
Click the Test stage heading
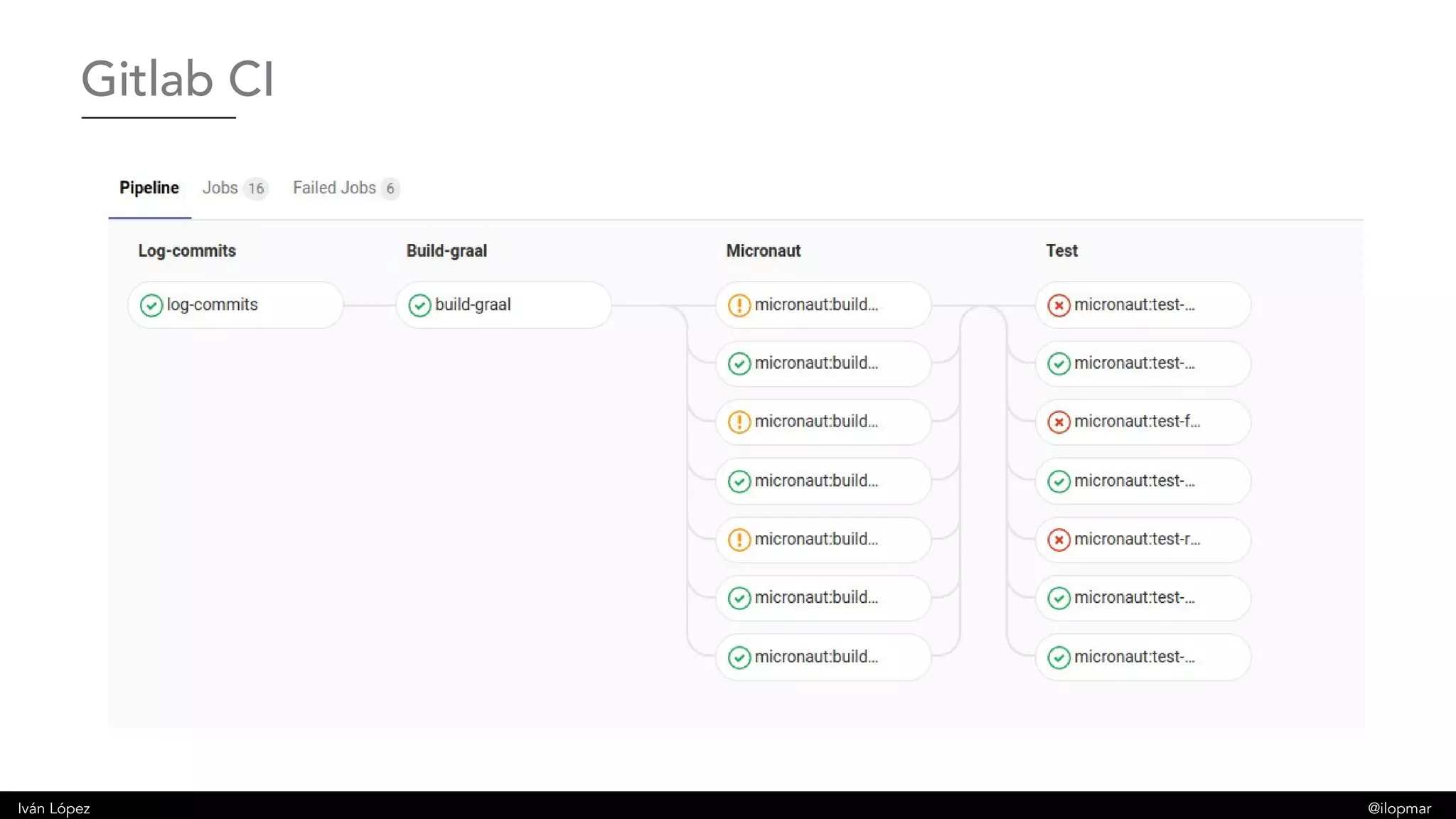[x=1061, y=251]
